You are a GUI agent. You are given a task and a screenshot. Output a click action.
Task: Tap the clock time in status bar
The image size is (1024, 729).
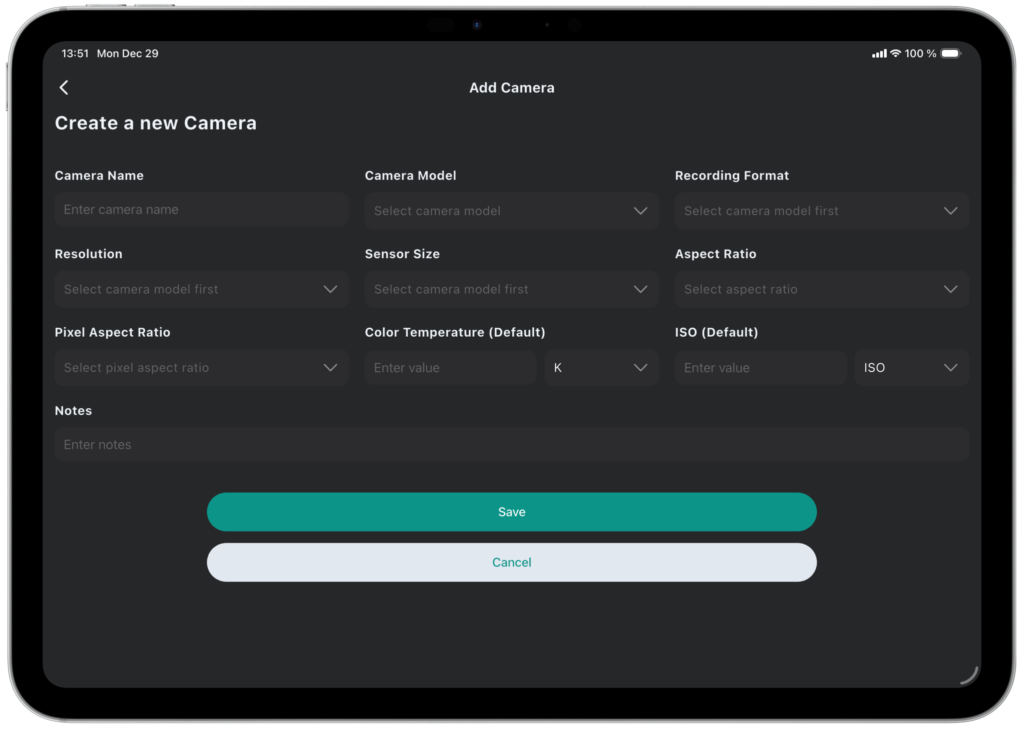click(x=75, y=53)
